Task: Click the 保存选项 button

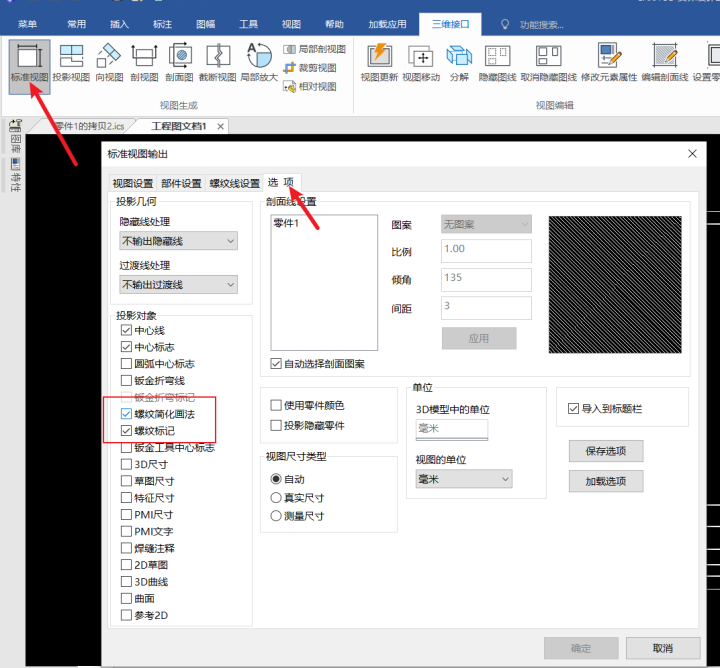Action: coord(606,451)
